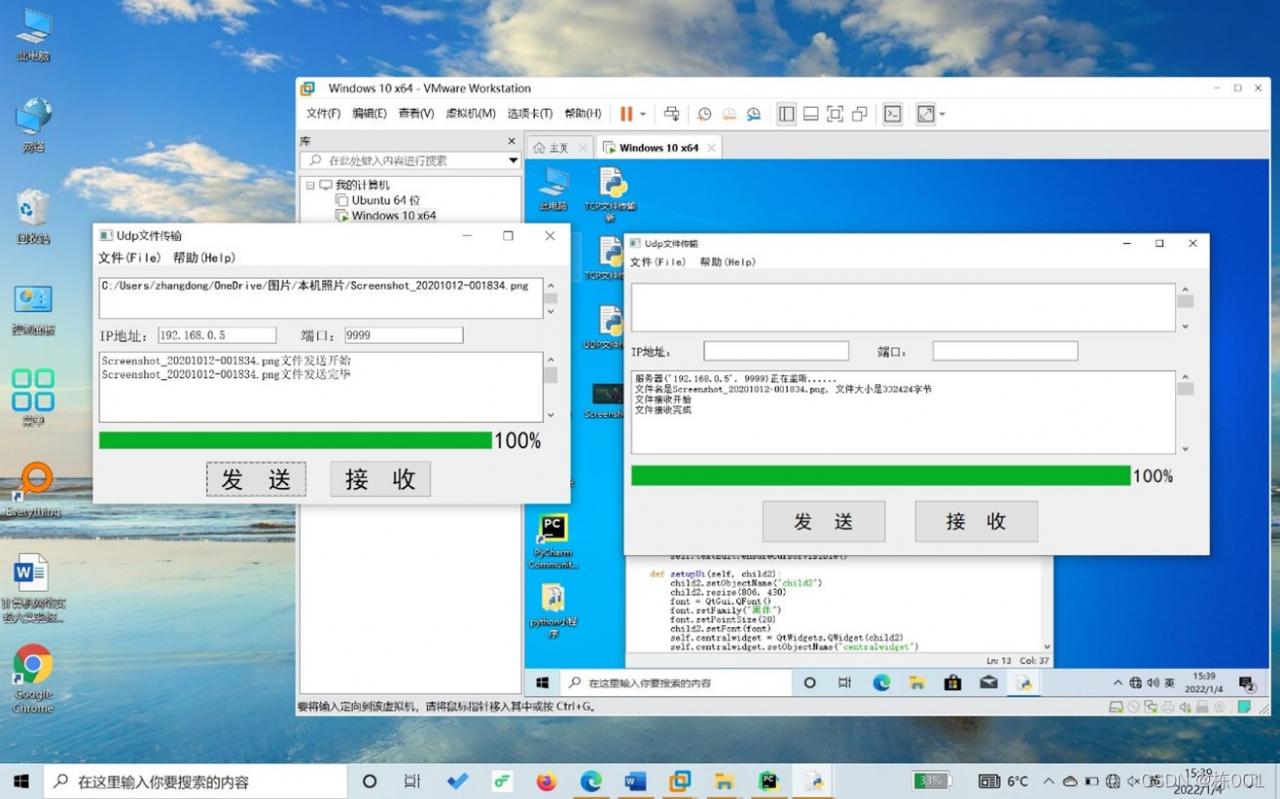Open the snapshot manager icon

[x=753, y=114]
